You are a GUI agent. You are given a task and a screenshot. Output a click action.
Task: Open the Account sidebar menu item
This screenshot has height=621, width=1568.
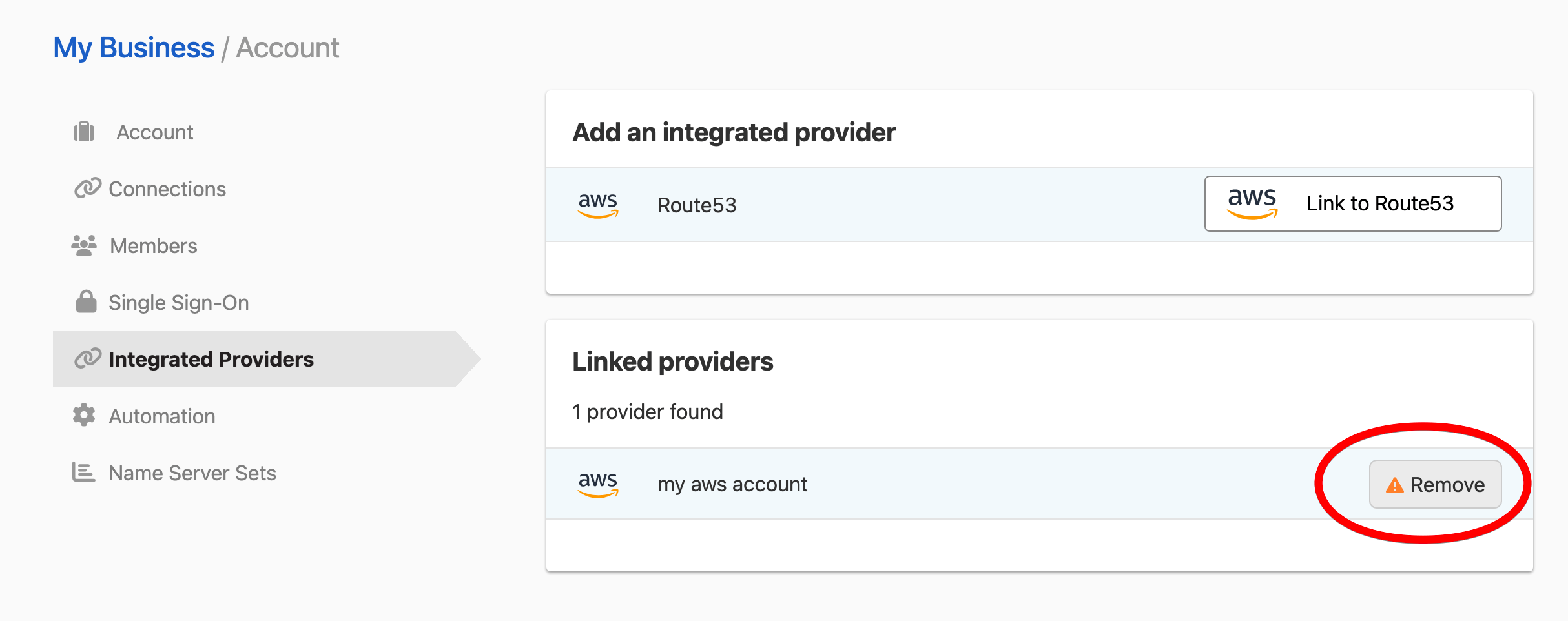(x=154, y=132)
